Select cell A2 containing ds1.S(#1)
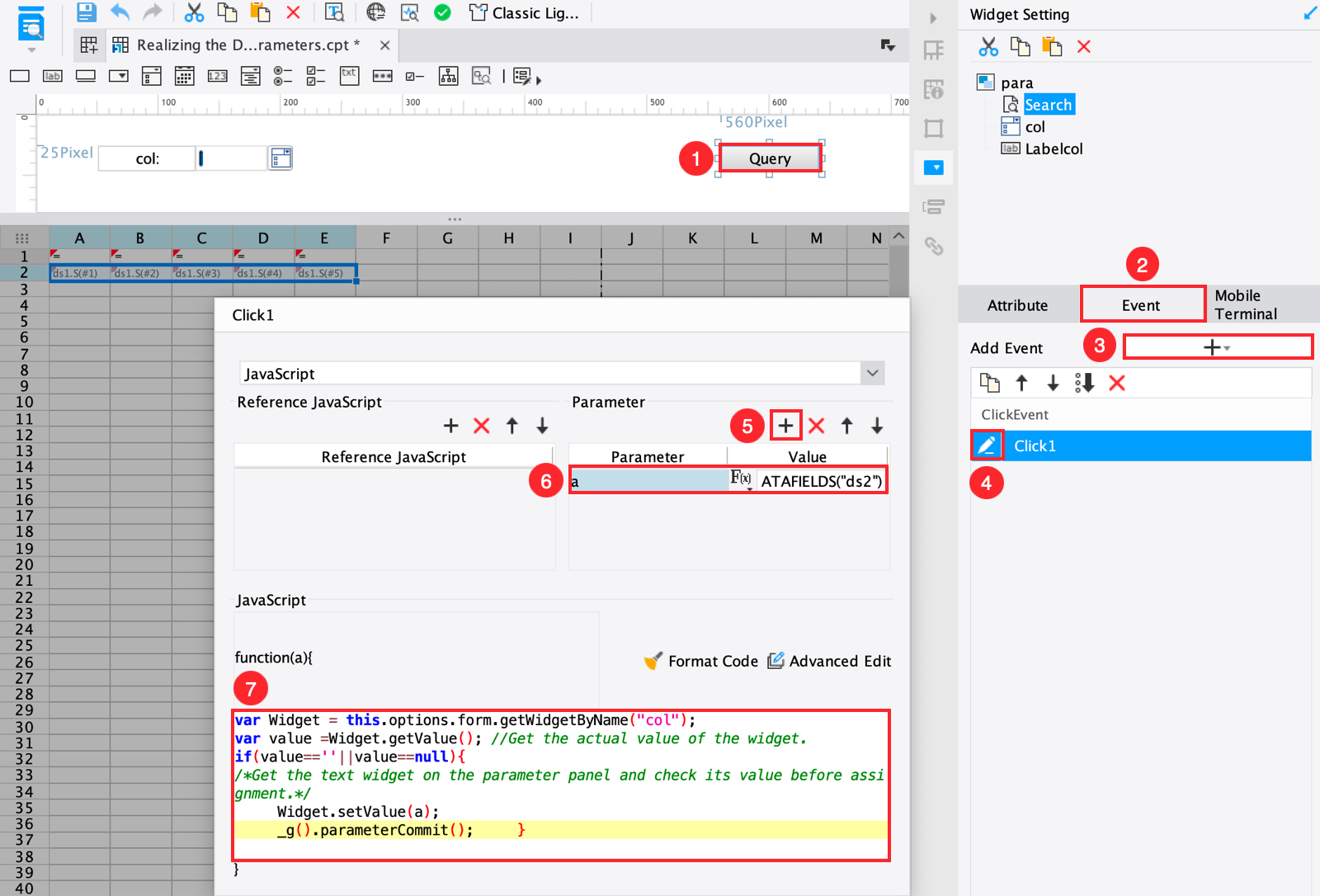Screen dimensions: 1320x896 pos(79,272)
